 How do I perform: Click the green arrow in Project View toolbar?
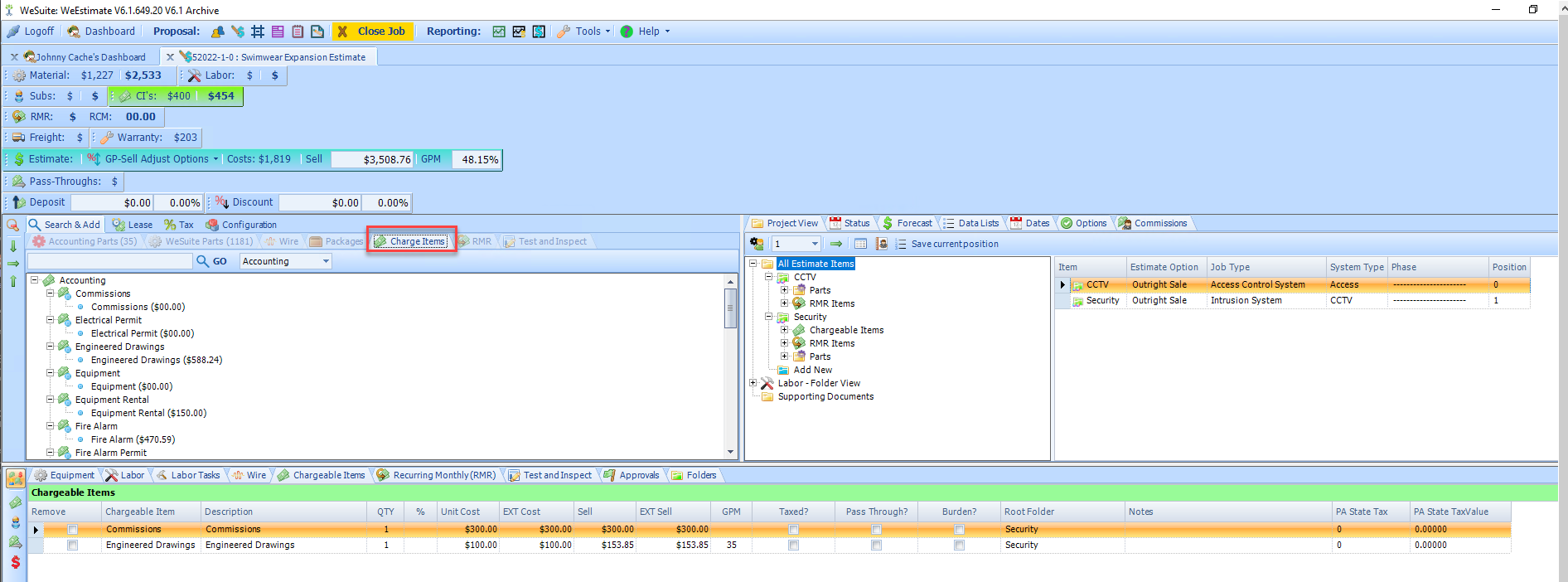836,244
